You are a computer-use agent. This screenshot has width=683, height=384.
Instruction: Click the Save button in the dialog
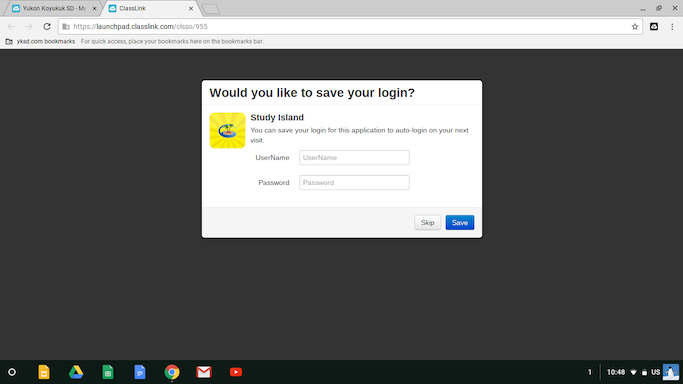pyautogui.click(x=460, y=222)
